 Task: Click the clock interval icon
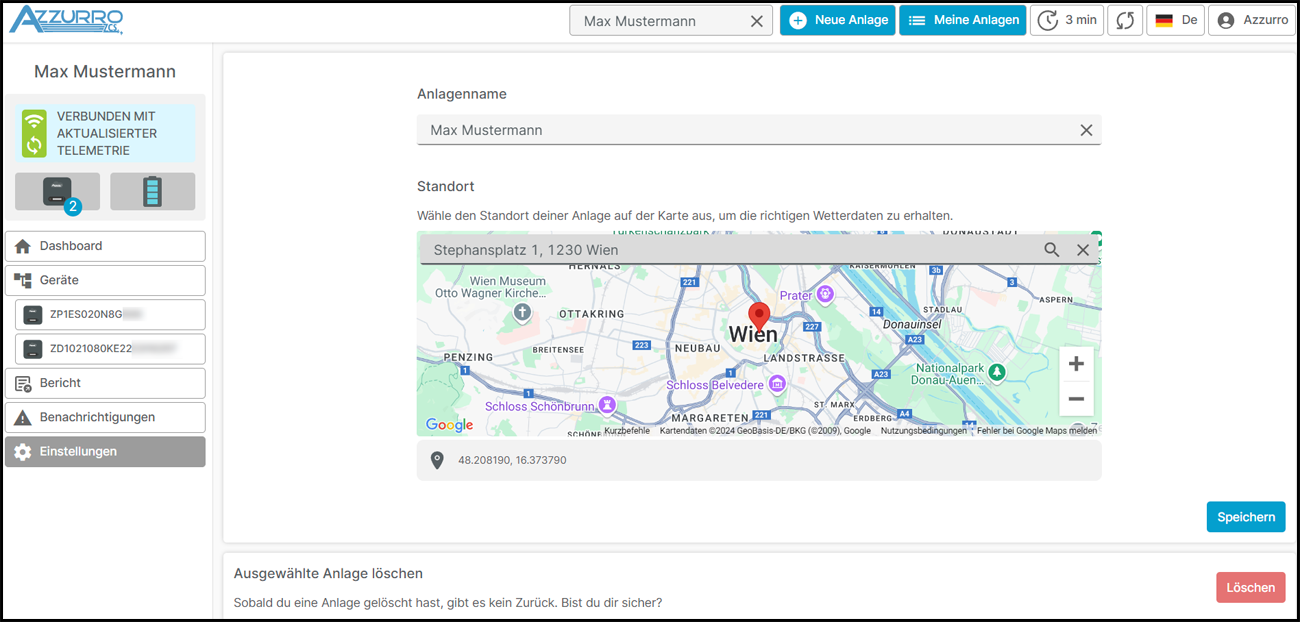1047,20
